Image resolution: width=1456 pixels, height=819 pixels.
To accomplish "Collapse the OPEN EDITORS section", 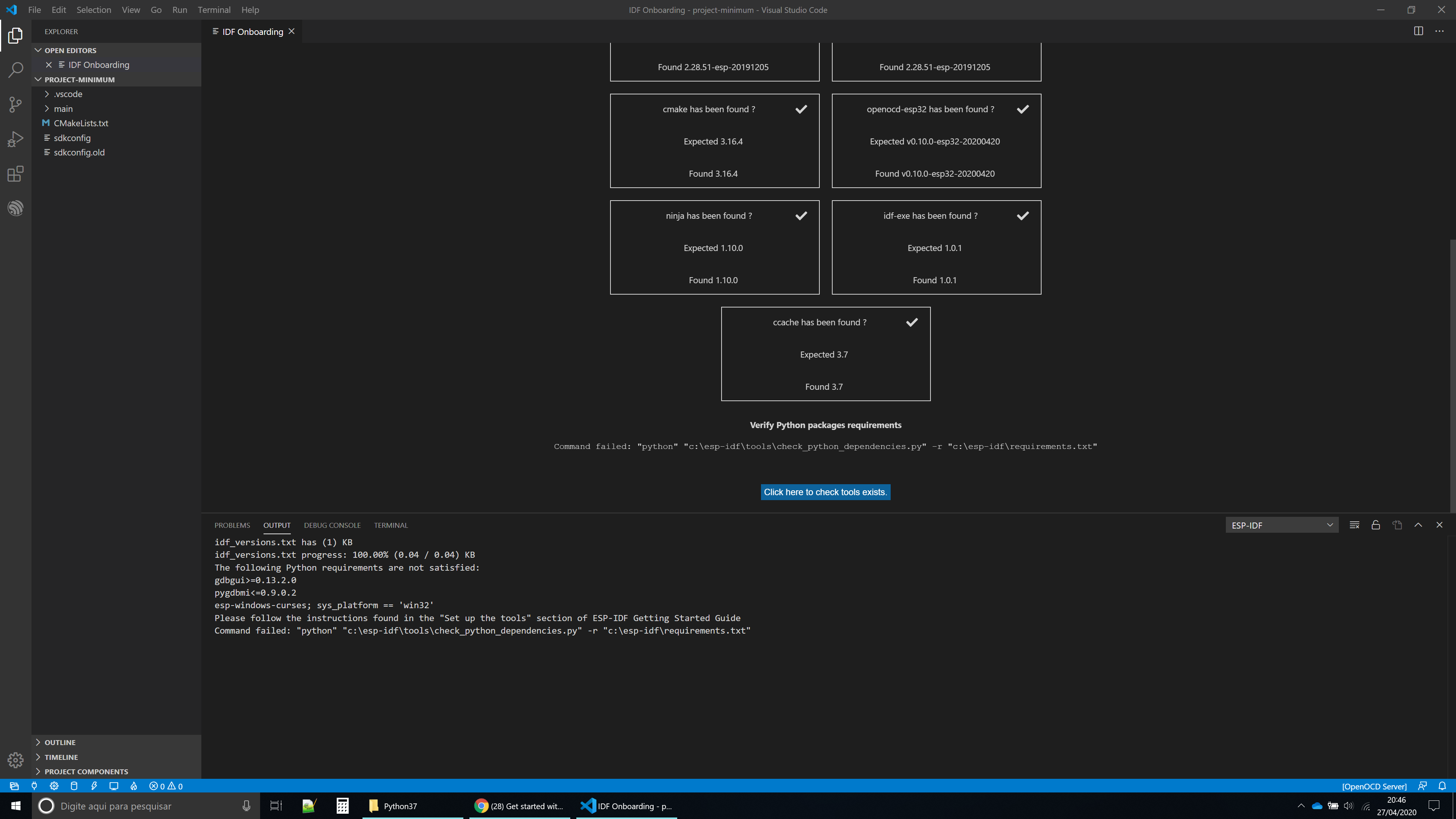I will pos(116,50).
